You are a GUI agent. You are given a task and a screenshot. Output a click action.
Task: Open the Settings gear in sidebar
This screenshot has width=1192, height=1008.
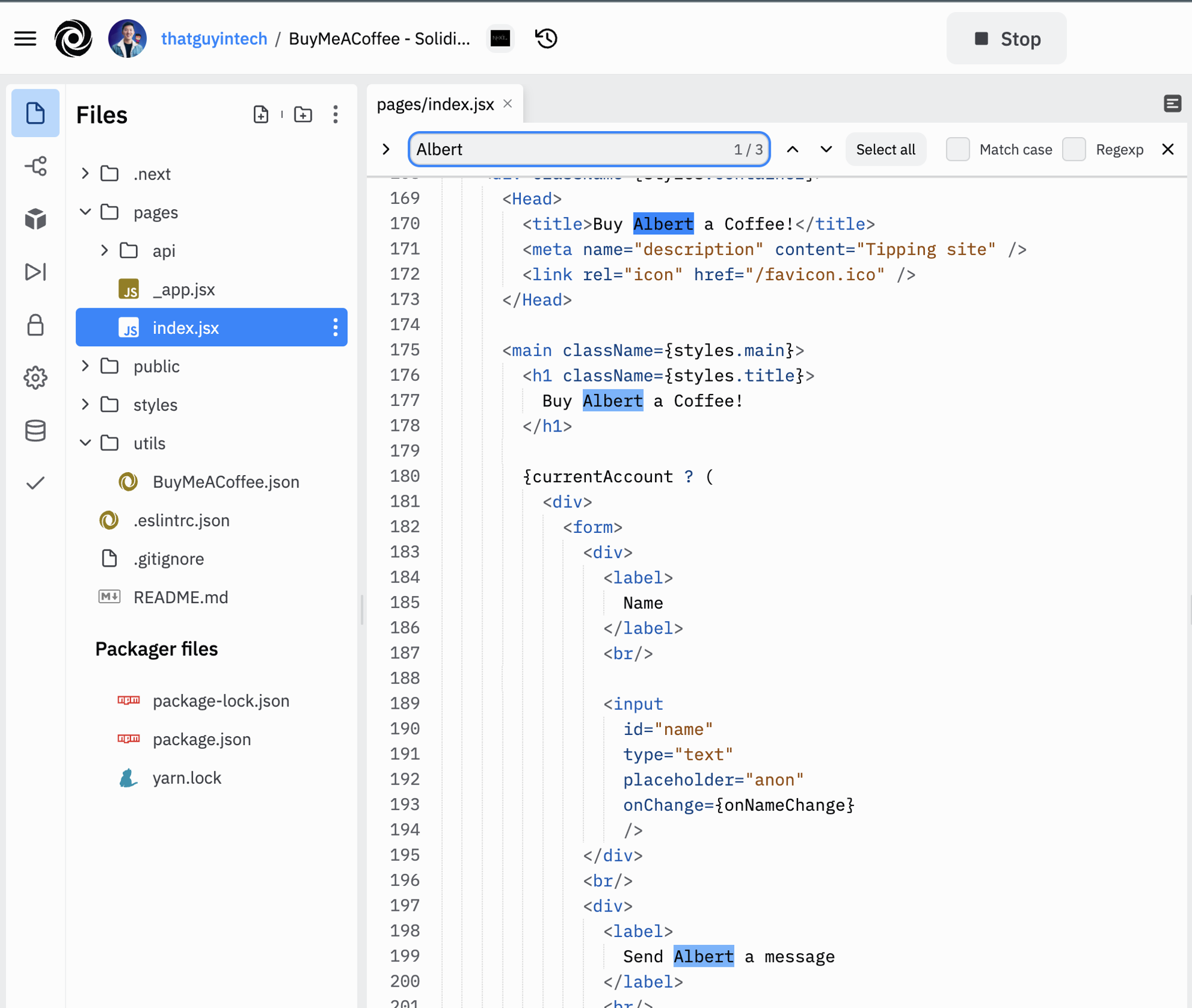pyautogui.click(x=36, y=378)
